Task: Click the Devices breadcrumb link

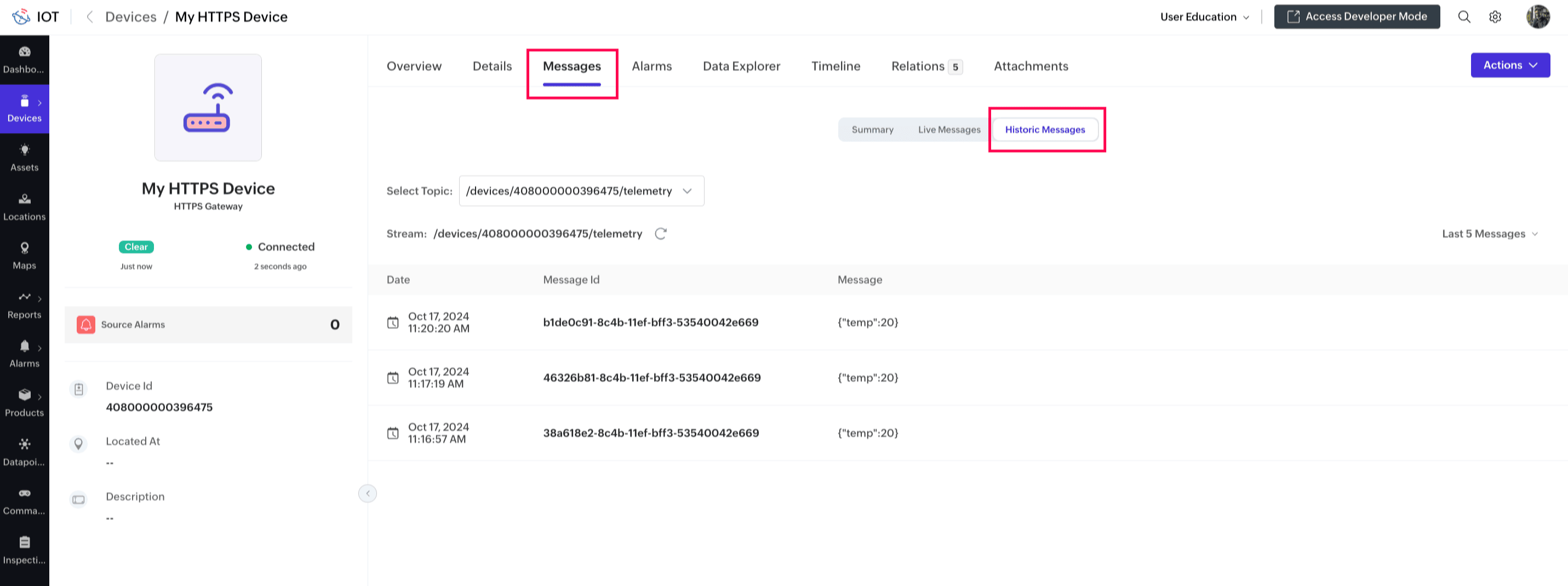Action: coord(131,17)
